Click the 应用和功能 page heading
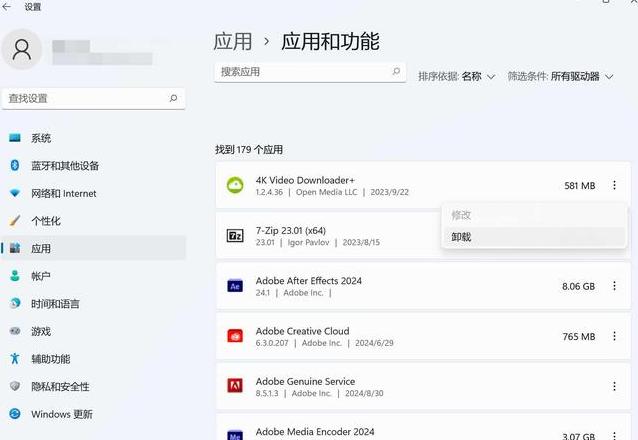This screenshot has height=440, width=638. click(330, 42)
